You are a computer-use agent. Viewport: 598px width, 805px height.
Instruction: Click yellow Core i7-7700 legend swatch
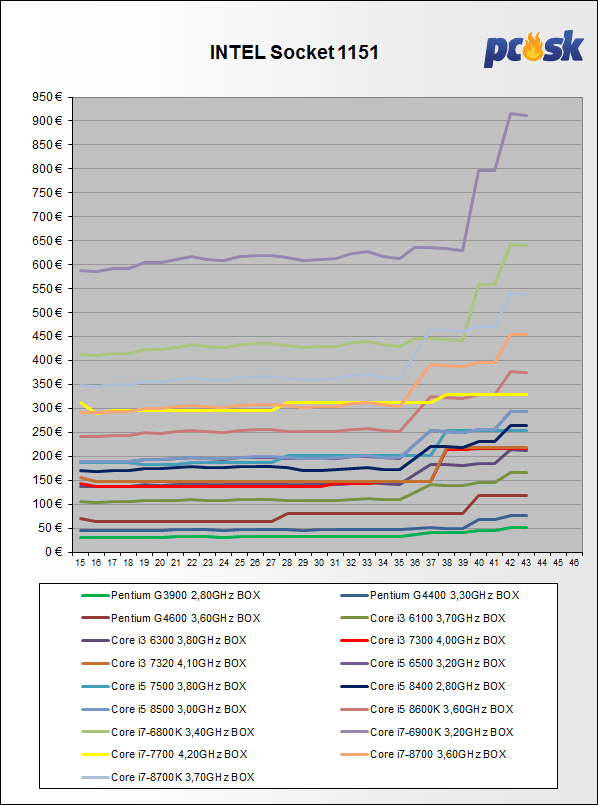[95, 754]
